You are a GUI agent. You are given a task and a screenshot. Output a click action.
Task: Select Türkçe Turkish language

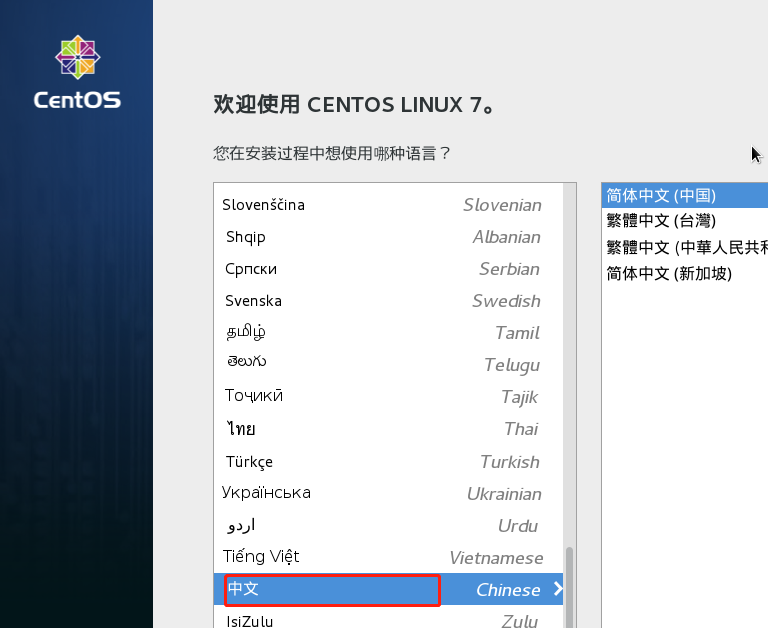[x=388, y=461]
